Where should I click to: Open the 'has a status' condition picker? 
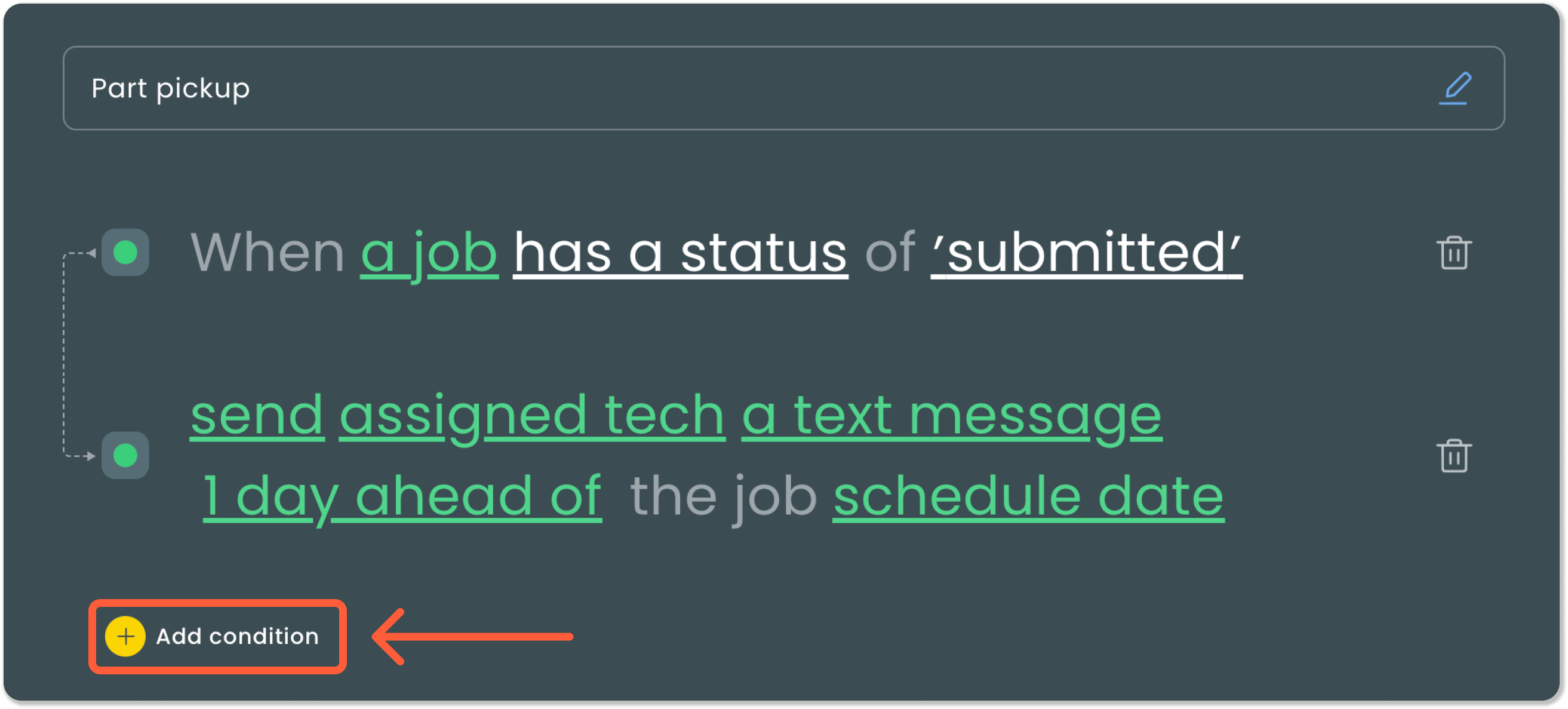[680, 252]
